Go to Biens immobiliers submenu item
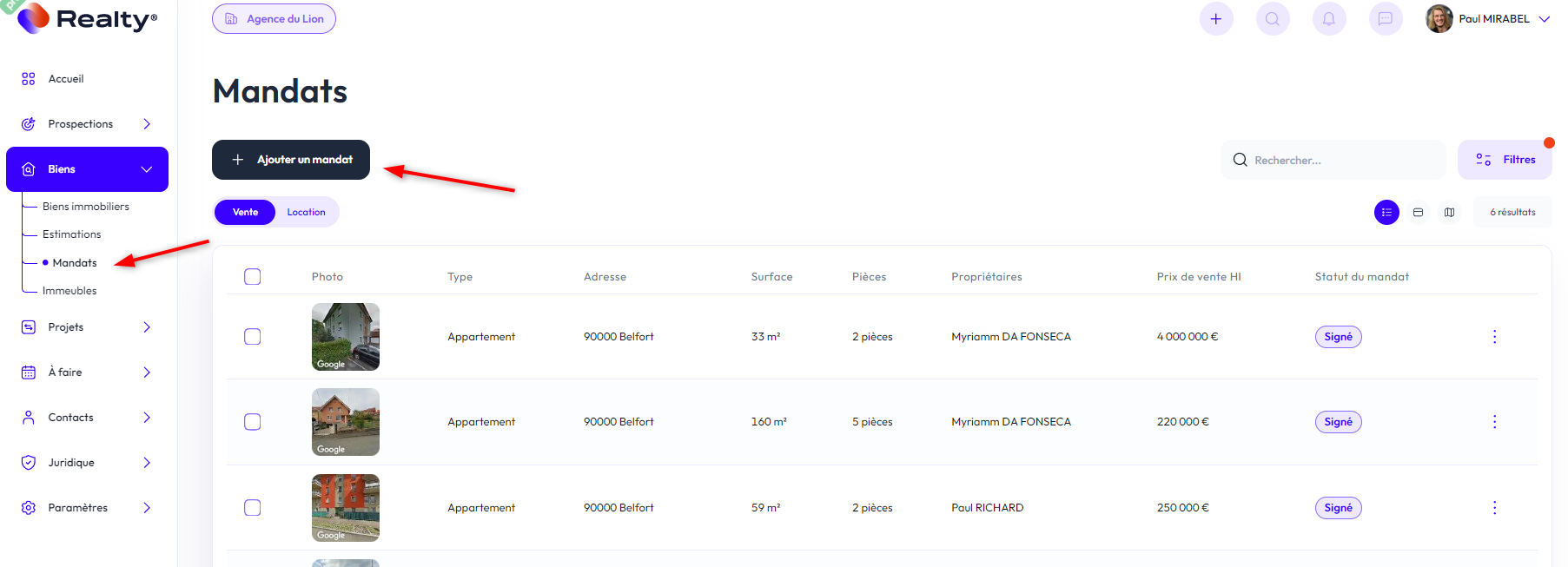1568x567 pixels. [x=85, y=207]
